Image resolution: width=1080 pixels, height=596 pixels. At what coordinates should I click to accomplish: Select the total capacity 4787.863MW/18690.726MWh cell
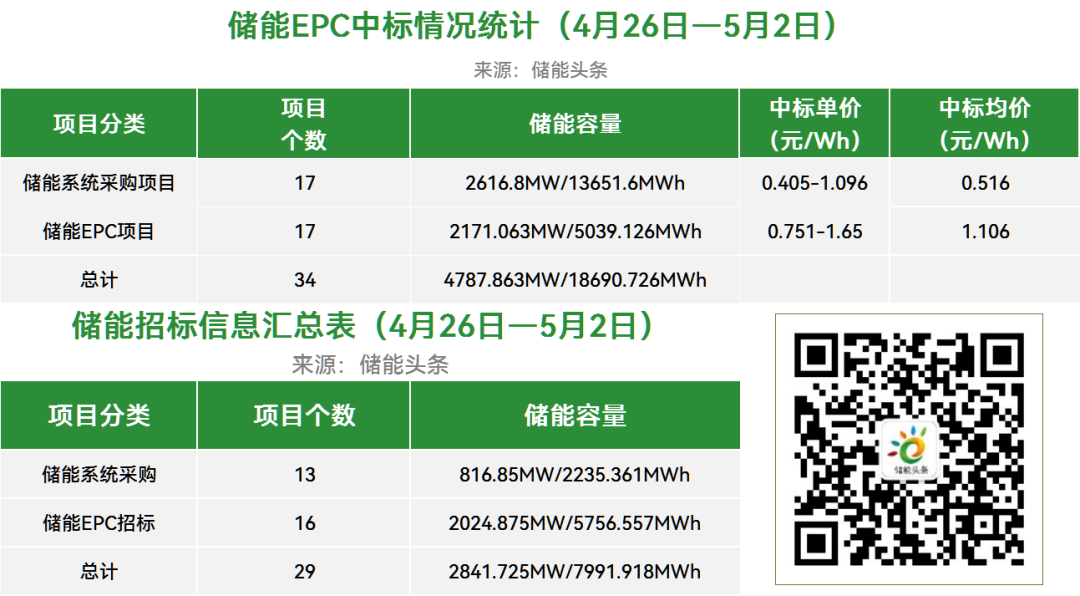[575, 280]
